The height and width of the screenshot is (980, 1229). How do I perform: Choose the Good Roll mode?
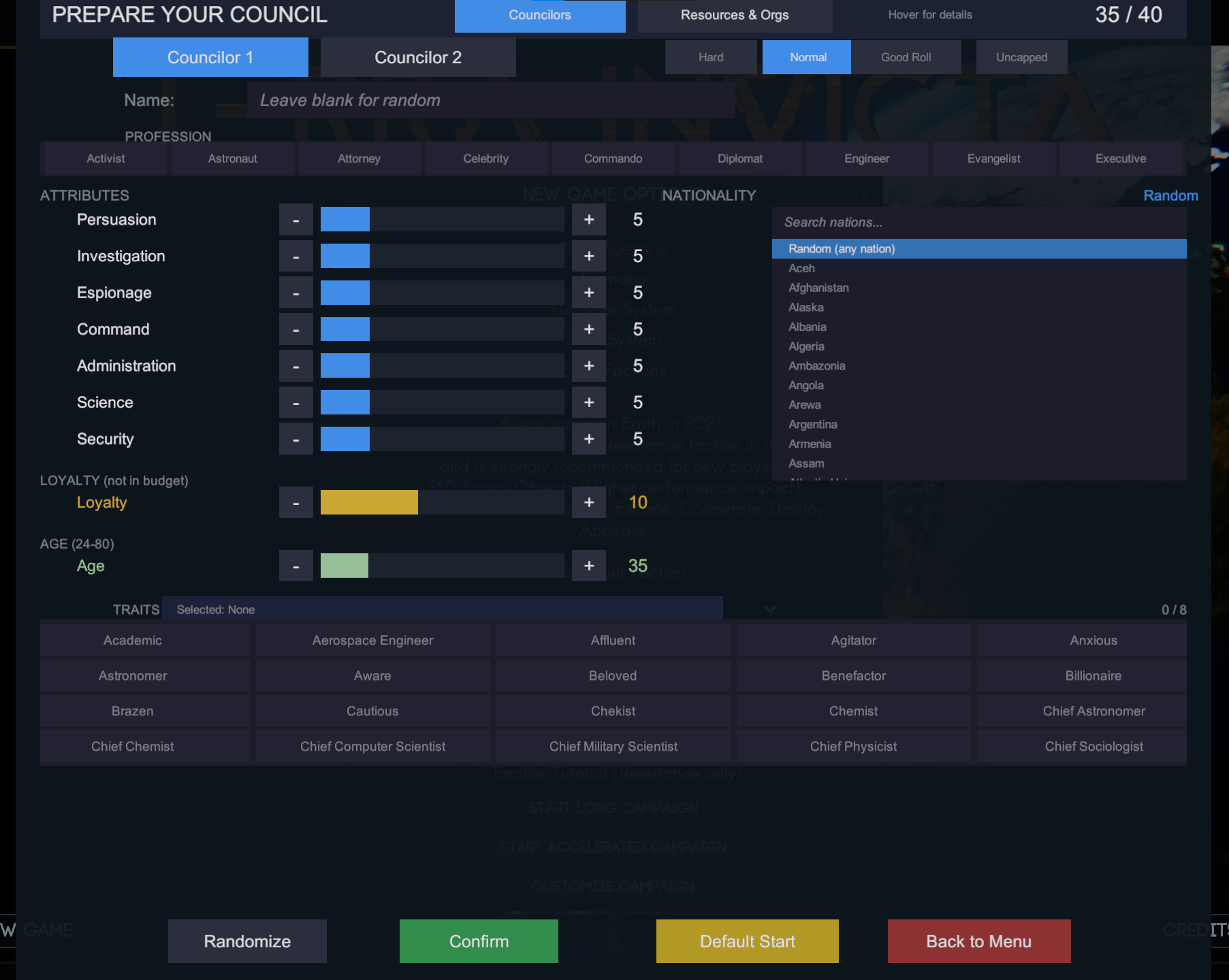point(906,57)
